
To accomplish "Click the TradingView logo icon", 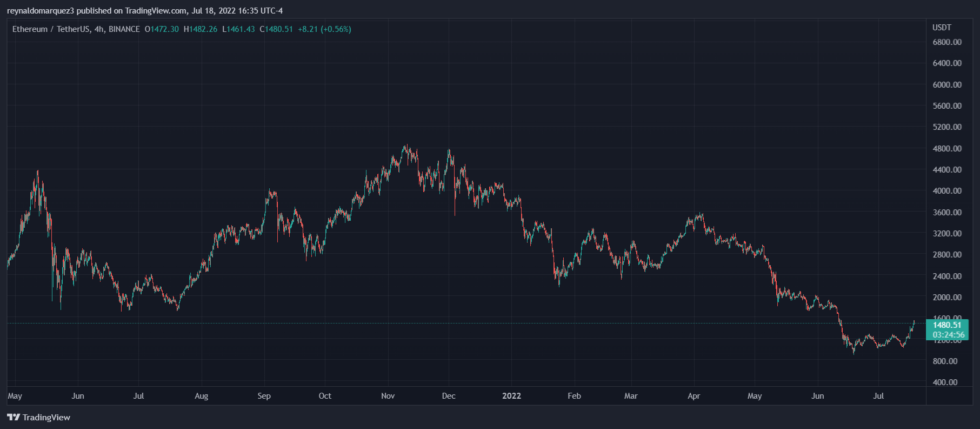I will coord(13,417).
